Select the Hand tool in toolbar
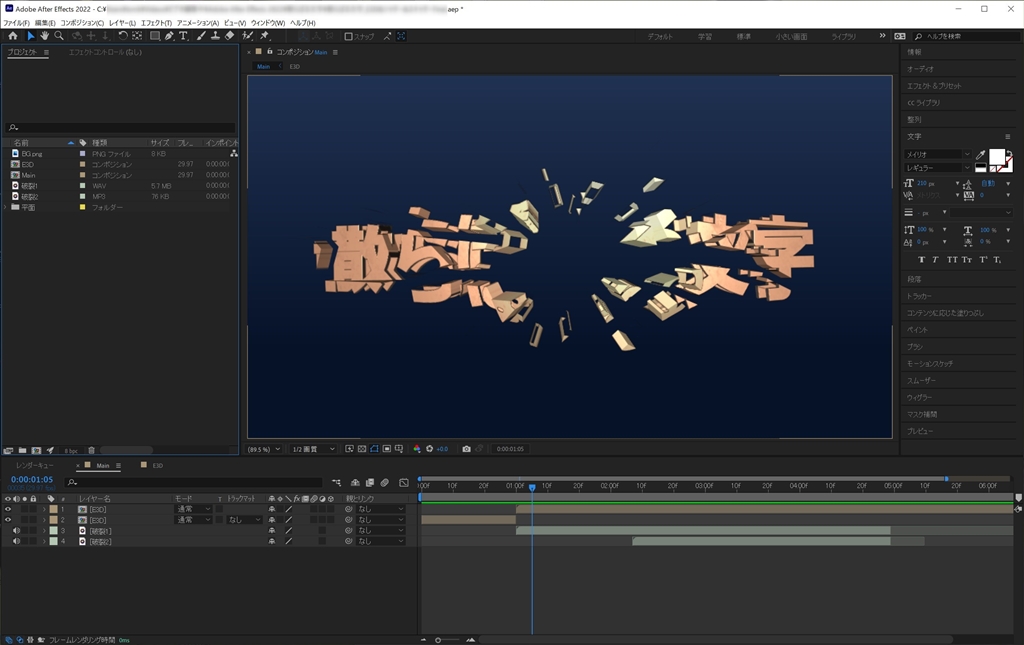Viewport: 1024px width, 645px height. coord(45,36)
